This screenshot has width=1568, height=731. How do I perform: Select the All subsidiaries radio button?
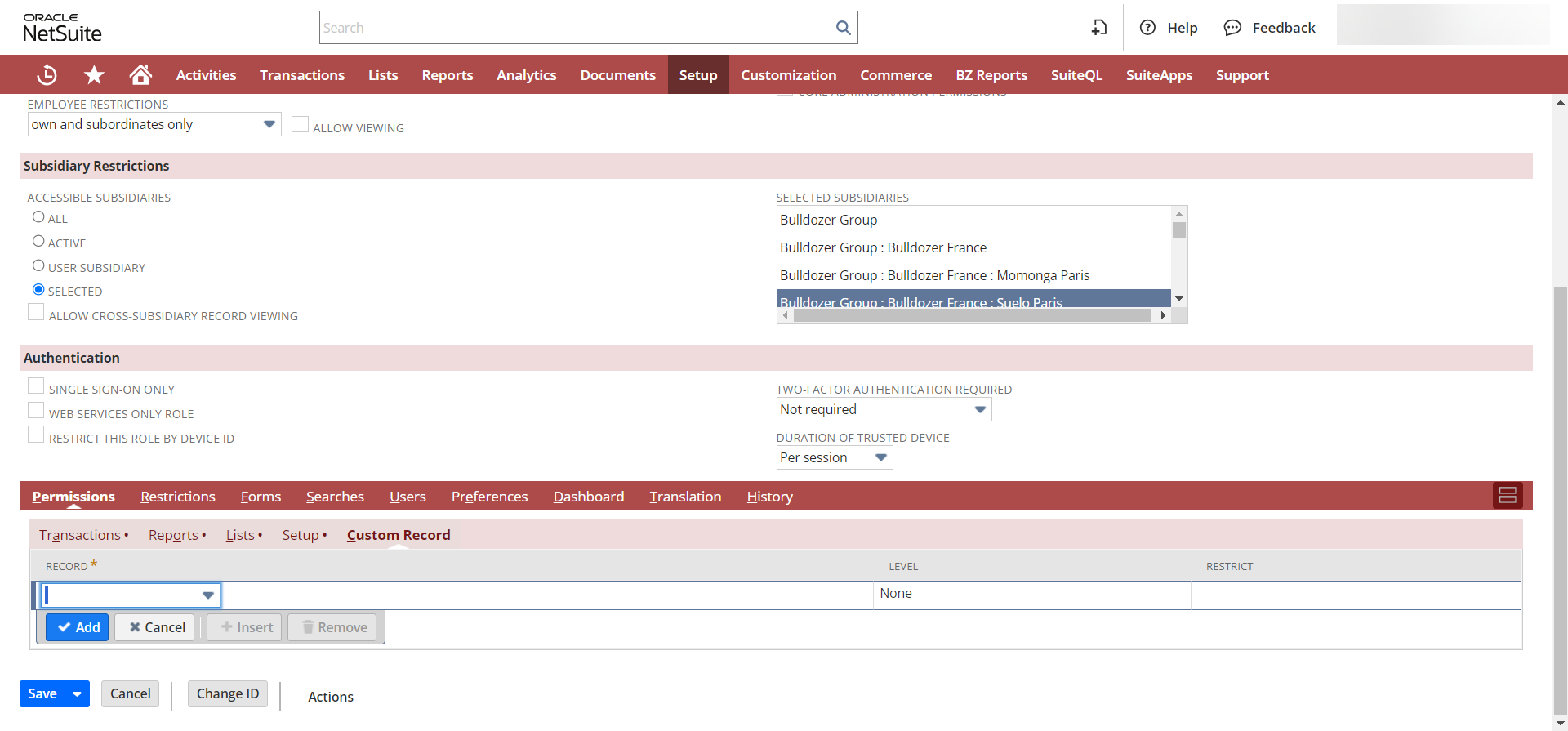(38, 216)
